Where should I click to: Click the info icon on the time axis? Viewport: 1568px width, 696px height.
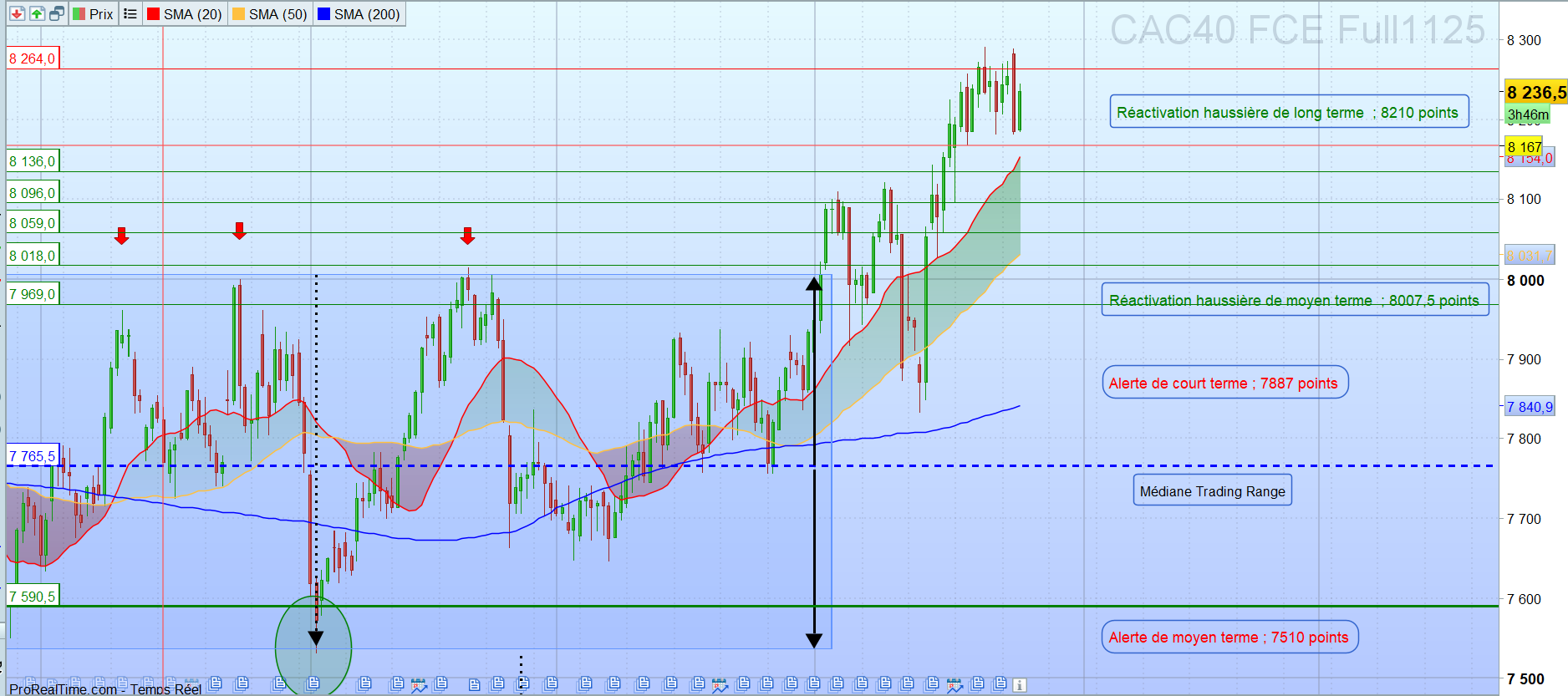(x=1019, y=685)
